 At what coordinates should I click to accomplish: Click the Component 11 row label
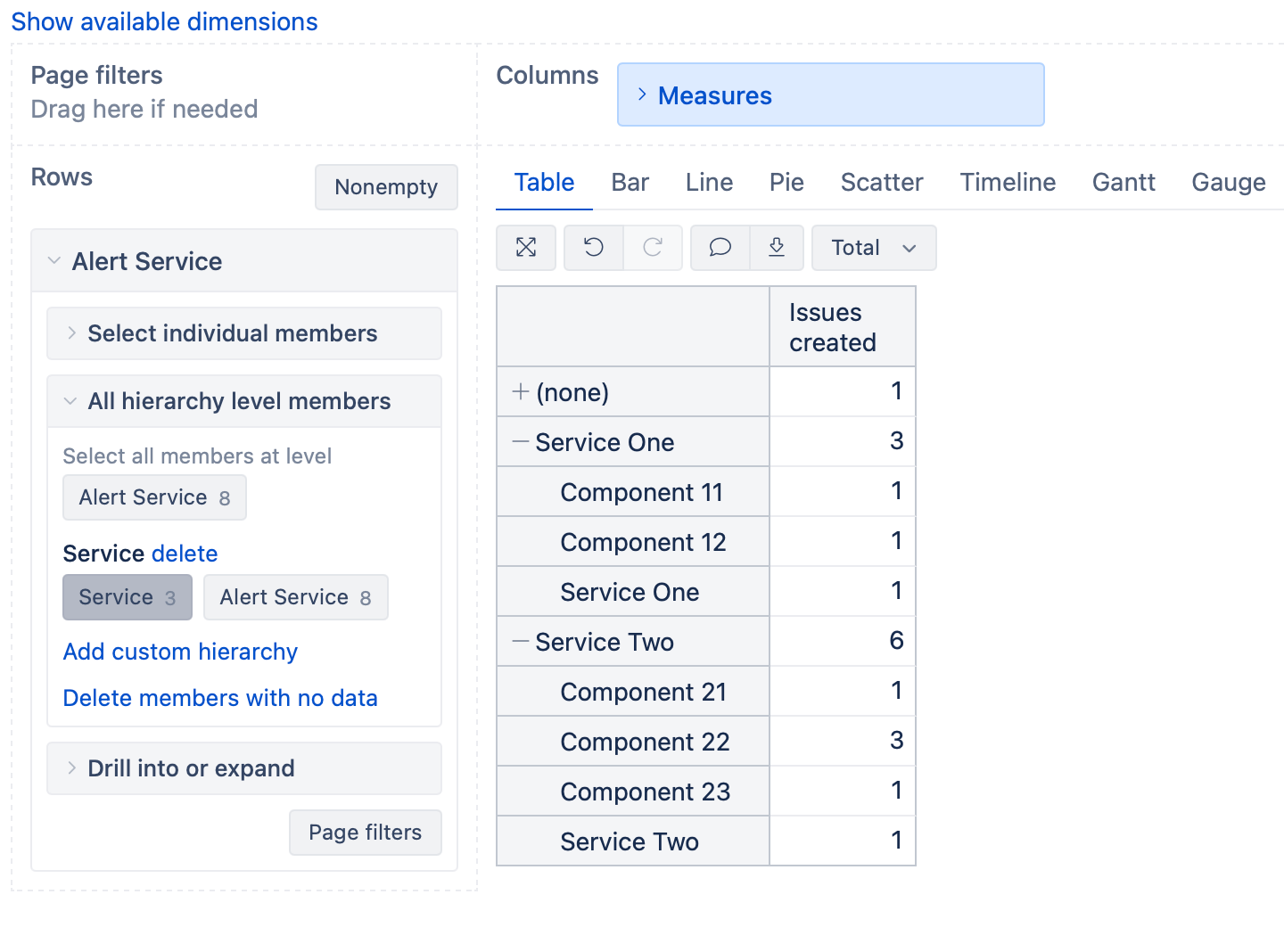(642, 492)
